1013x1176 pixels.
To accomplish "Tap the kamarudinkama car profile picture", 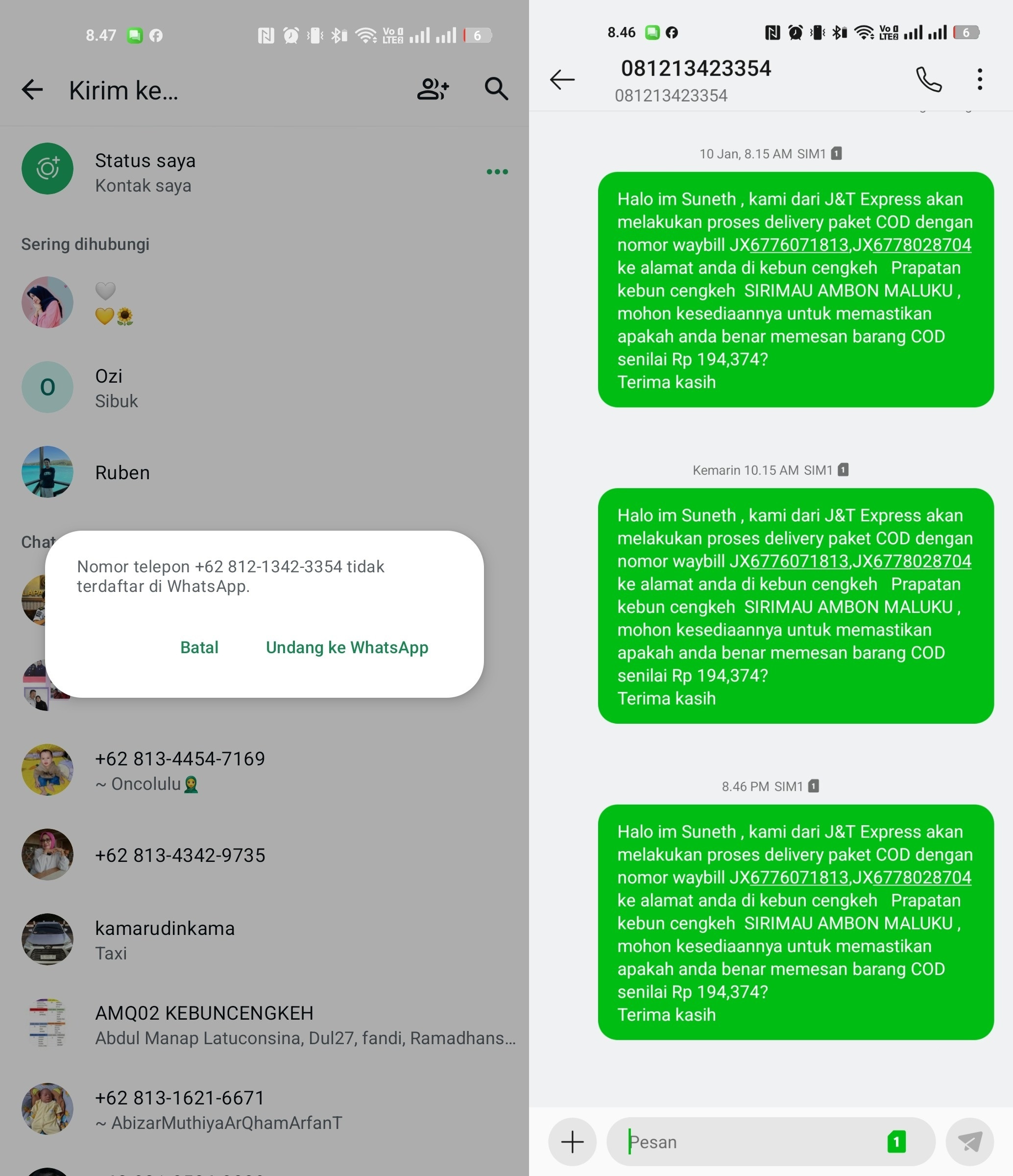I will (48, 939).
